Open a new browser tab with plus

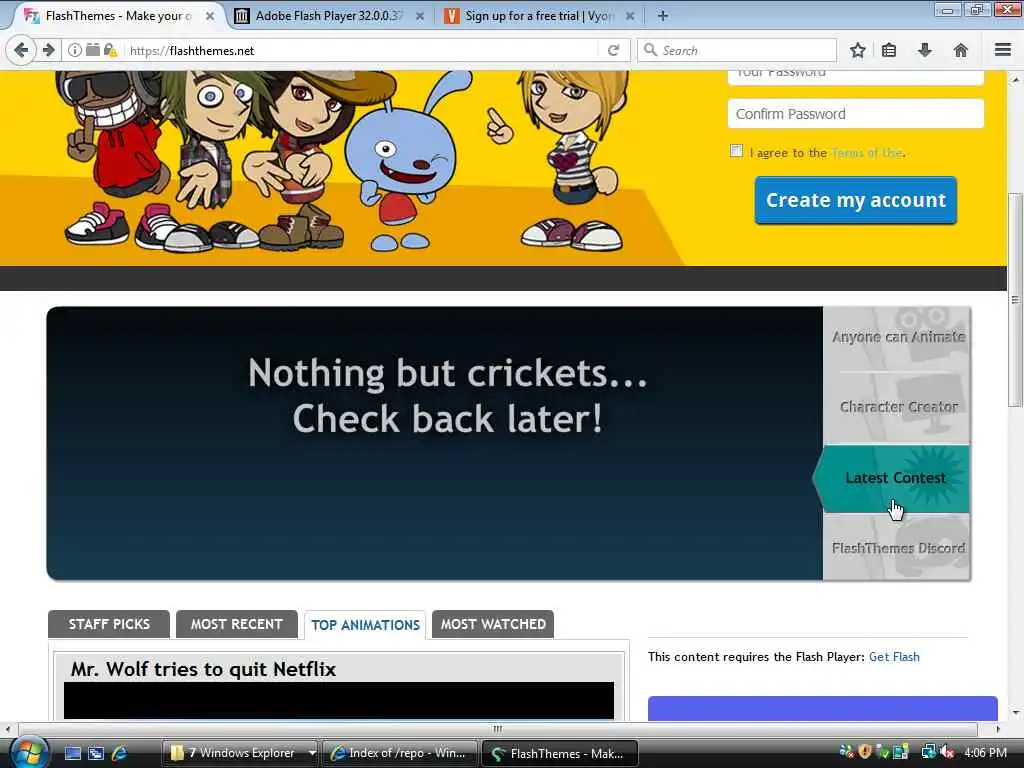pyautogui.click(x=662, y=16)
